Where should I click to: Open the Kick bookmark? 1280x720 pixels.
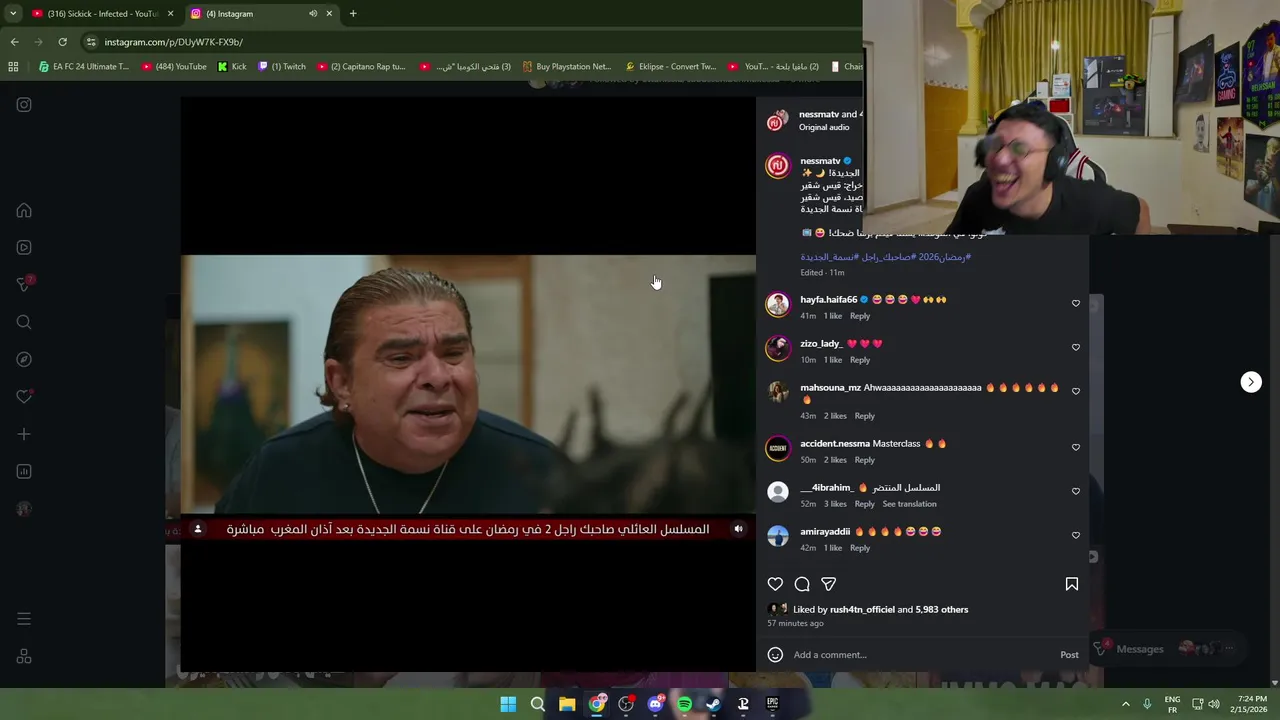(232, 67)
